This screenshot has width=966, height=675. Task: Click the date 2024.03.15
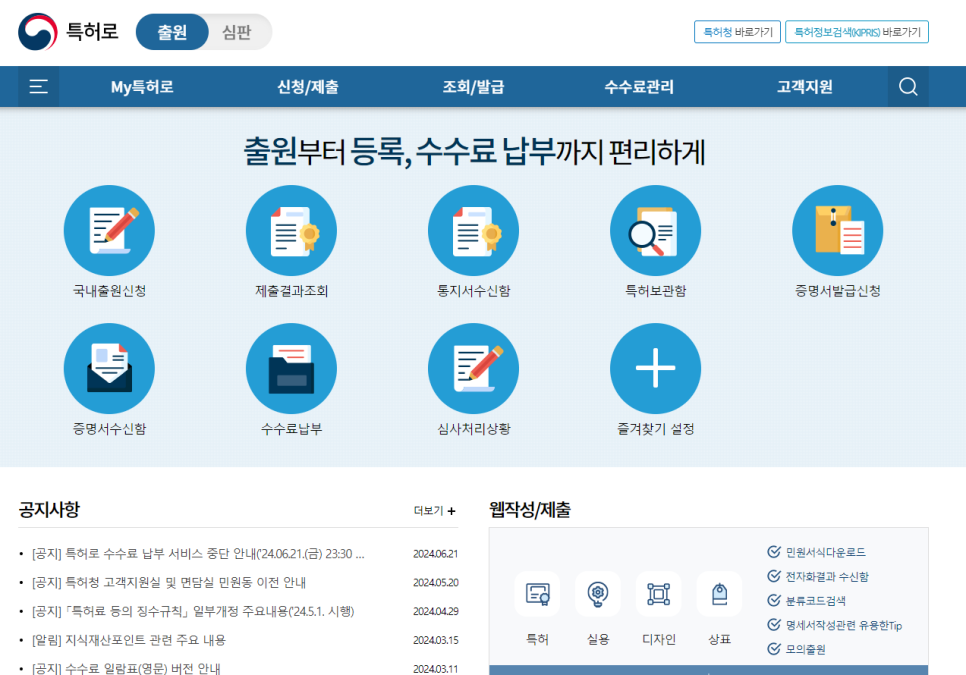[x=436, y=641]
